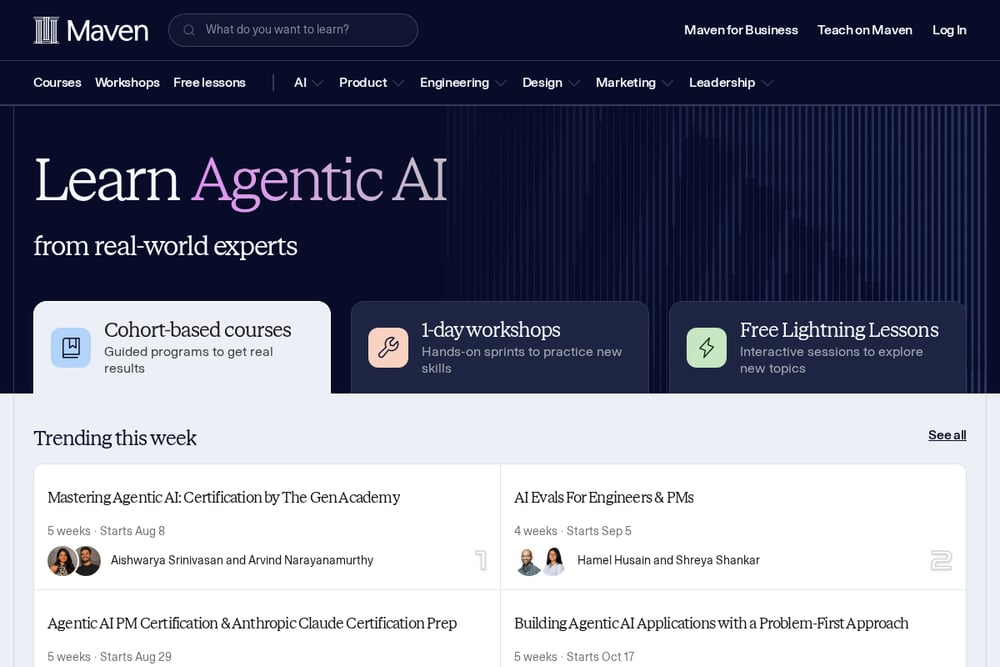Click the wrench icon for 1-day workshops
The width and height of the screenshot is (1000, 667).
tap(388, 348)
